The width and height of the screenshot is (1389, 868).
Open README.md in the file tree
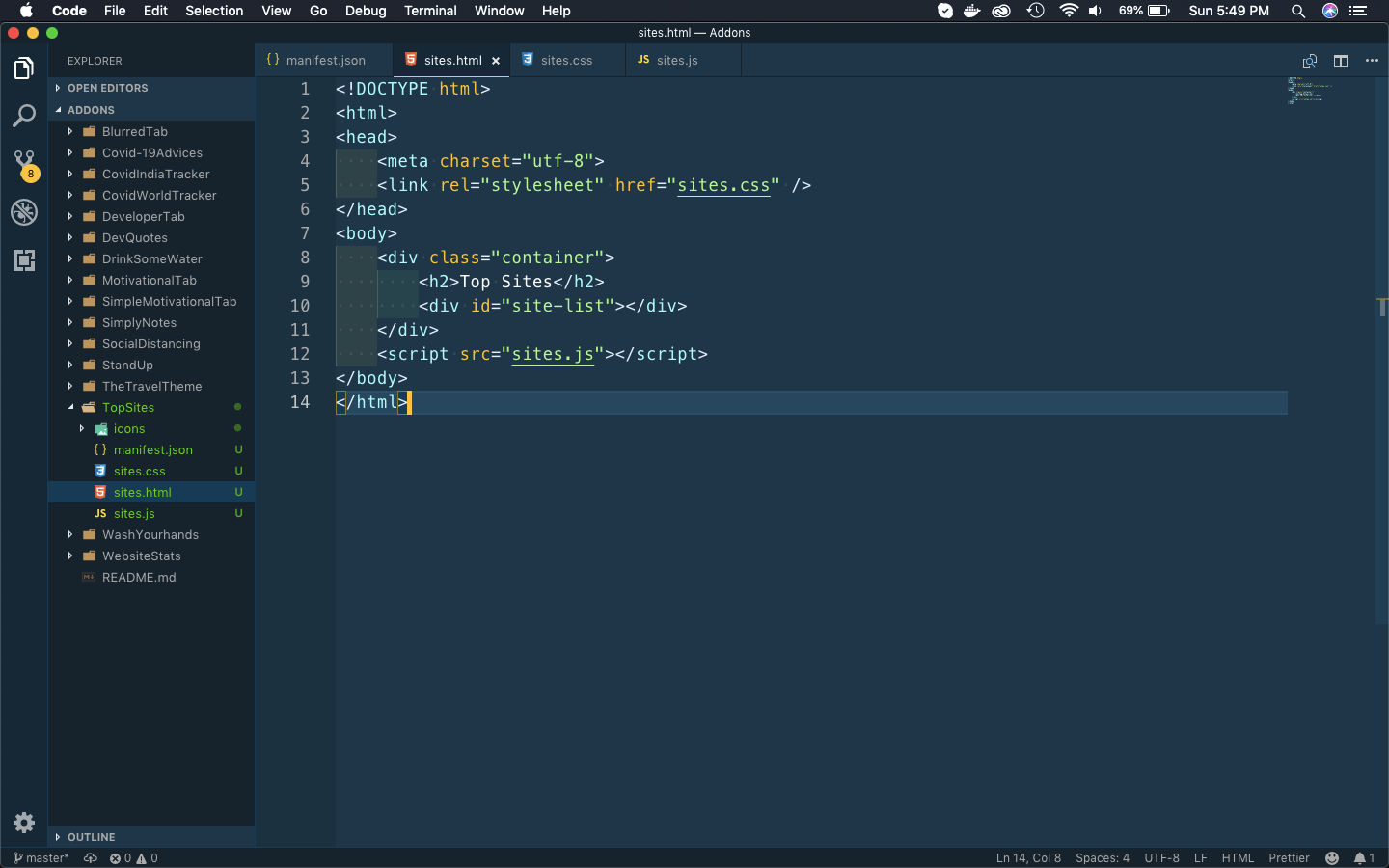tap(151, 577)
